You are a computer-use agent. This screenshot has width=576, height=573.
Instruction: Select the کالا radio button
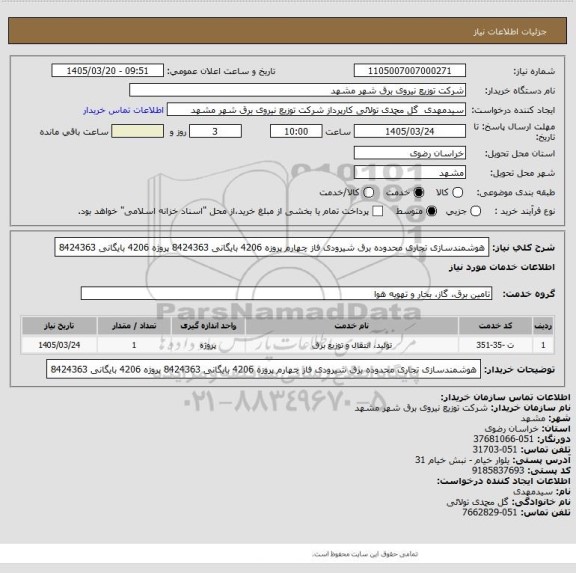457,192
